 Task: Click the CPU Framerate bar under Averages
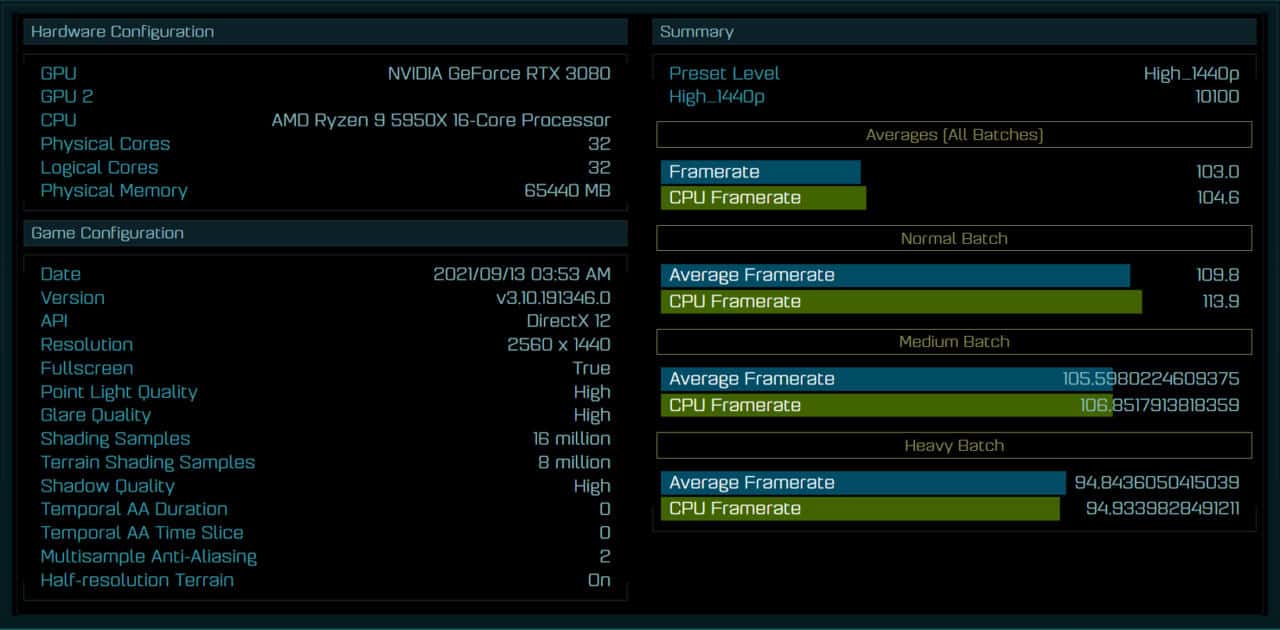point(763,198)
